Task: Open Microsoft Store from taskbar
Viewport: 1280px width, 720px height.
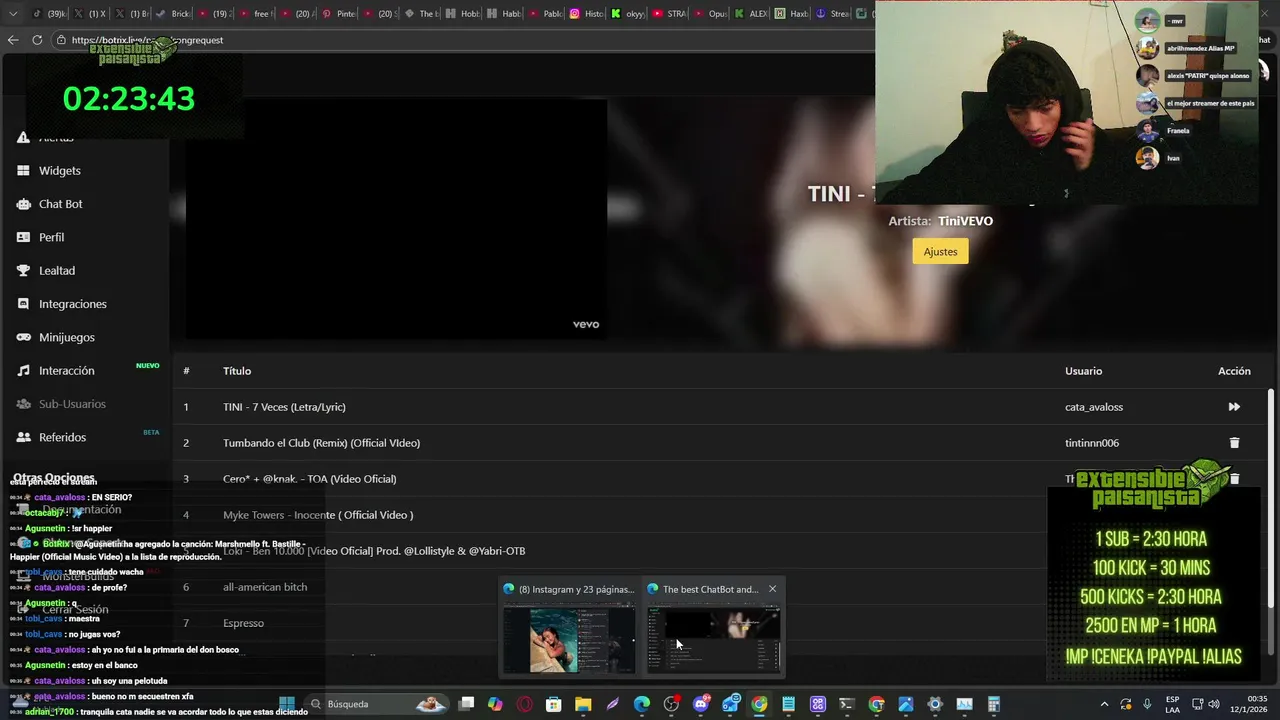Action: coord(554,704)
